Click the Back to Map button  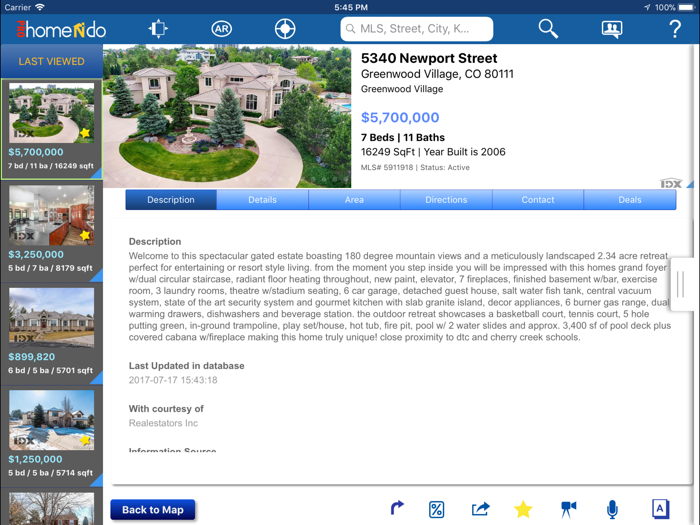pos(153,510)
